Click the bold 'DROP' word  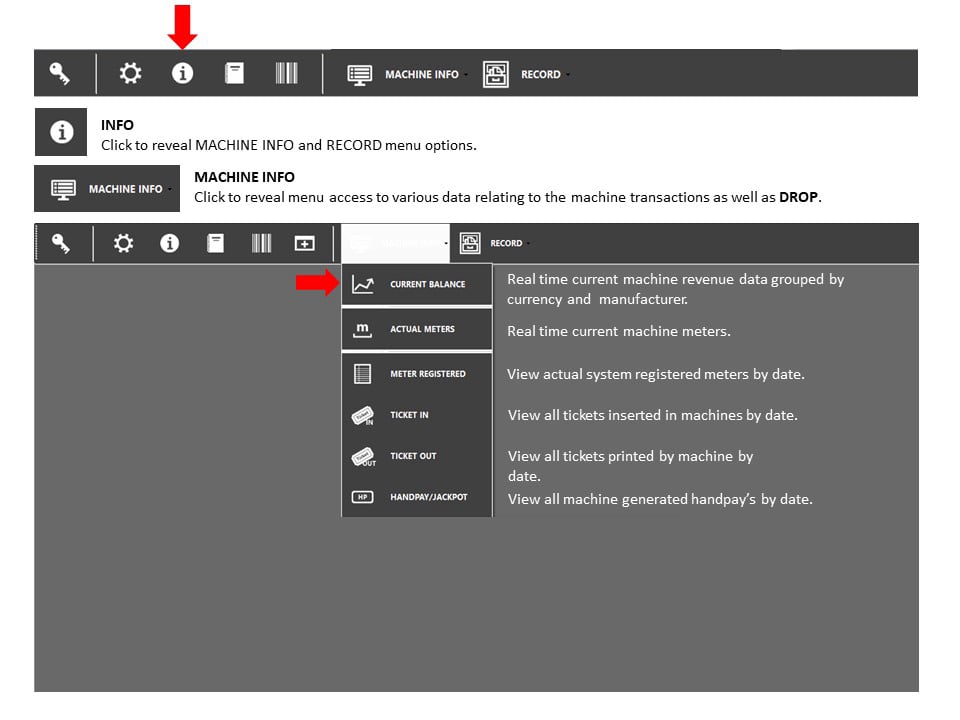[x=799, y=197]
